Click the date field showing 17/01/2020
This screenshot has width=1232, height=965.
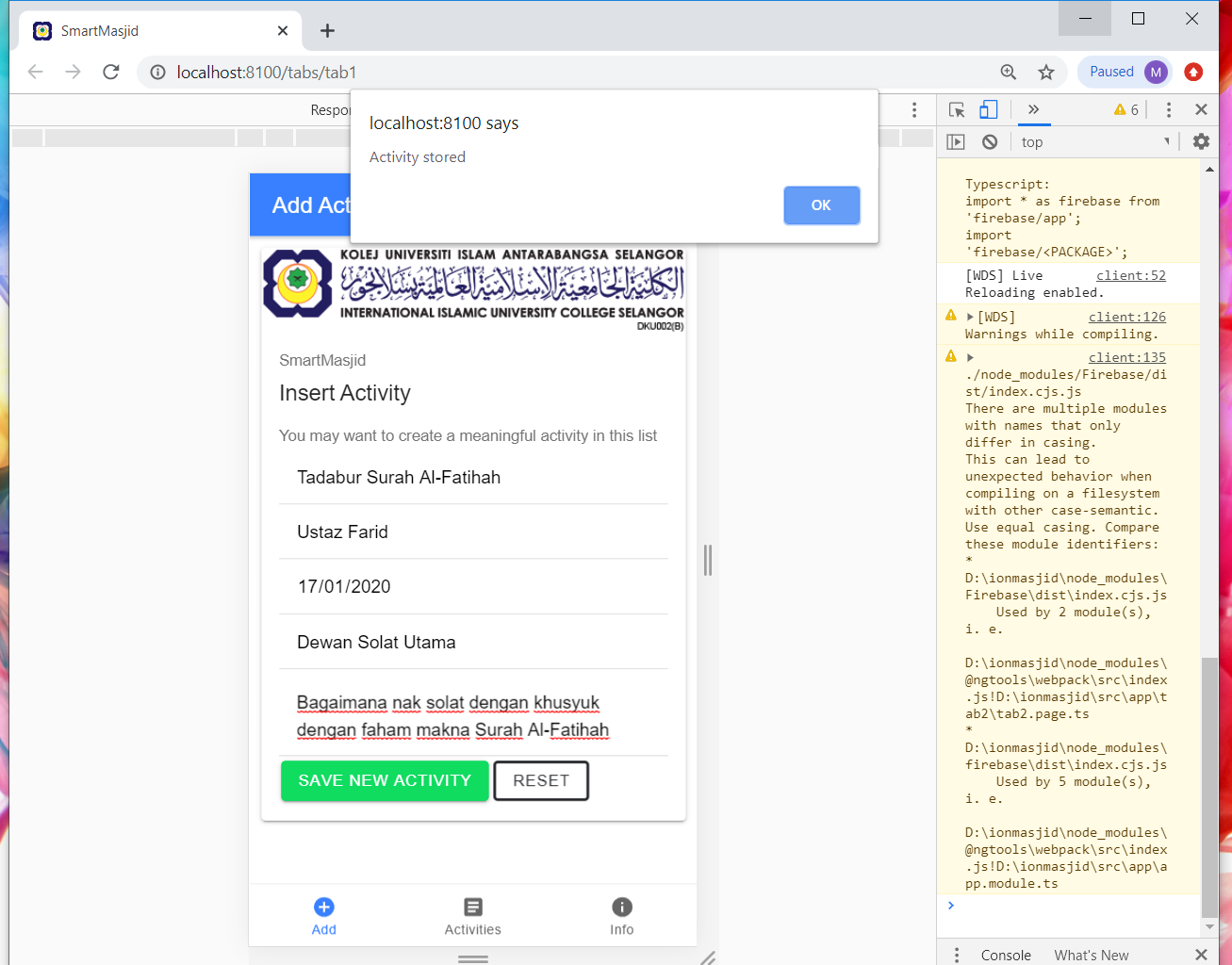(473, 586)
